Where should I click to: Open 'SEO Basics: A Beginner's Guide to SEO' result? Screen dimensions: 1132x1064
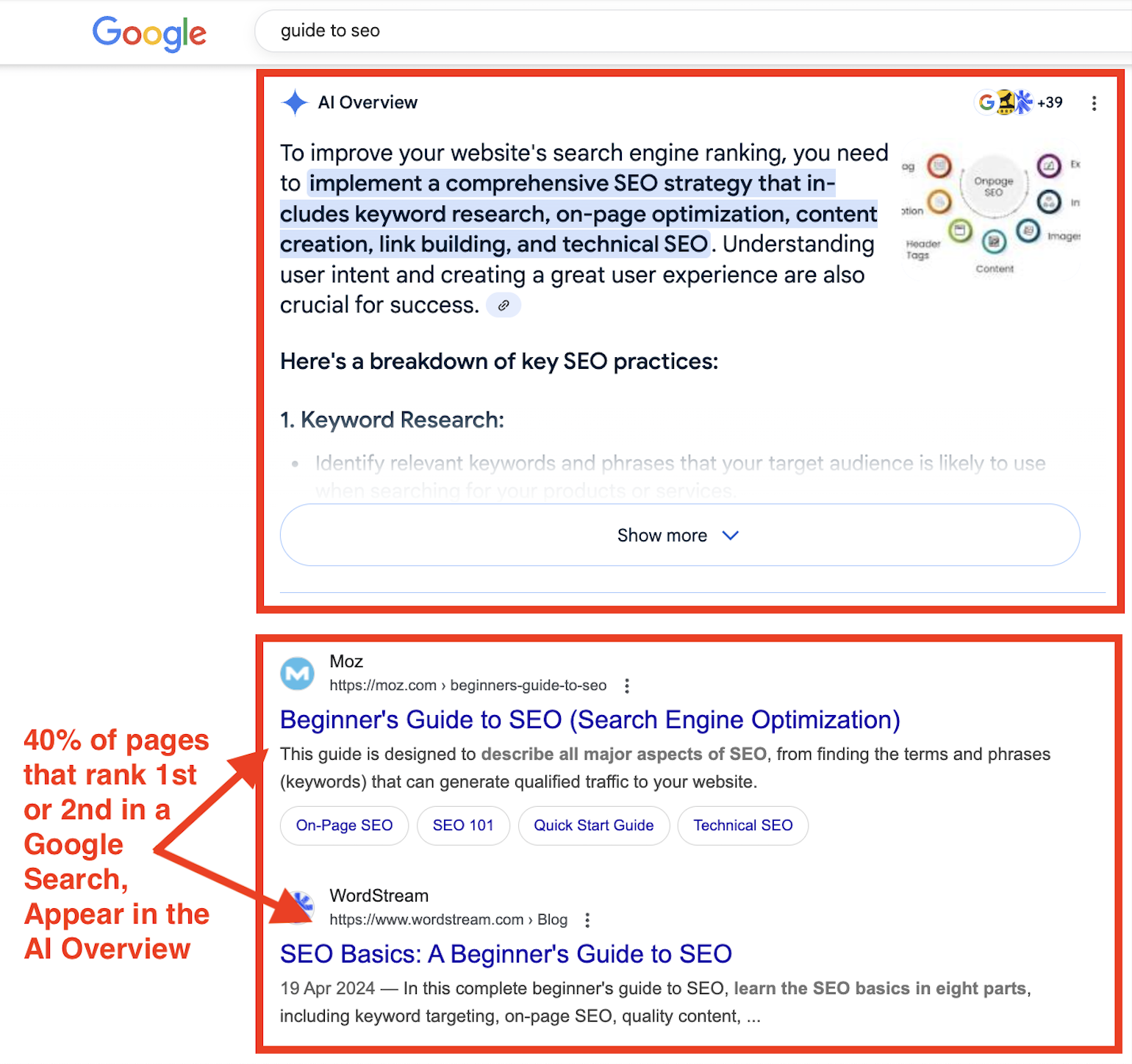[506, 954]
